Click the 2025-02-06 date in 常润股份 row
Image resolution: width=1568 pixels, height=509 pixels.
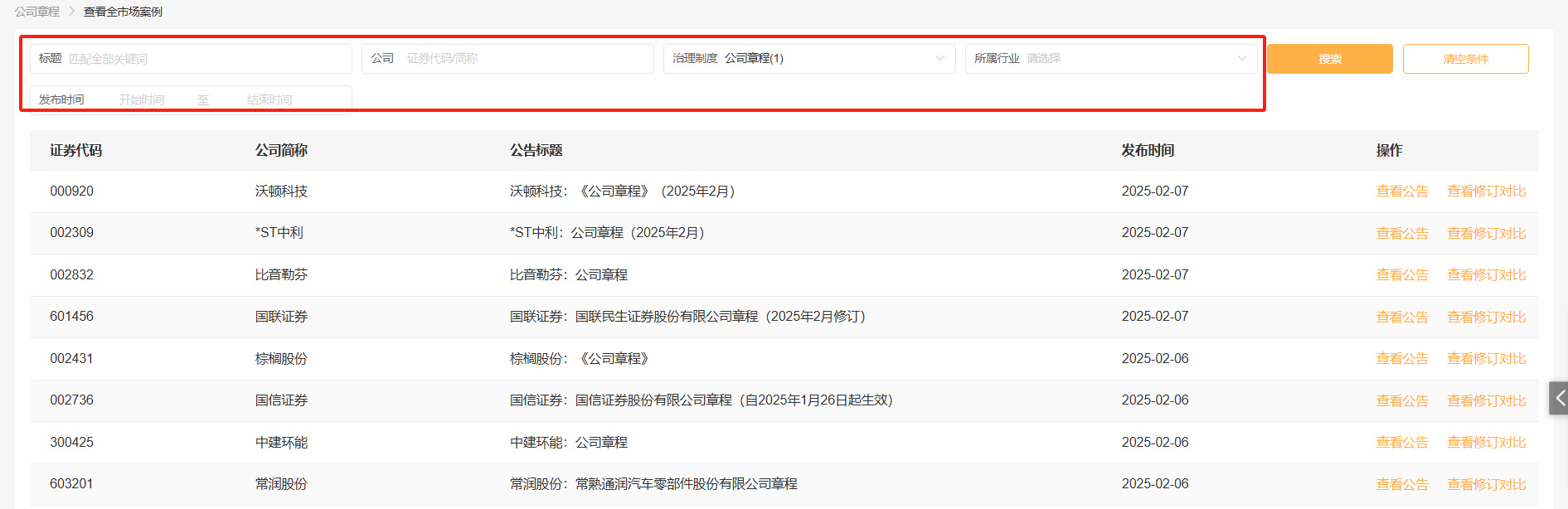1155,484
